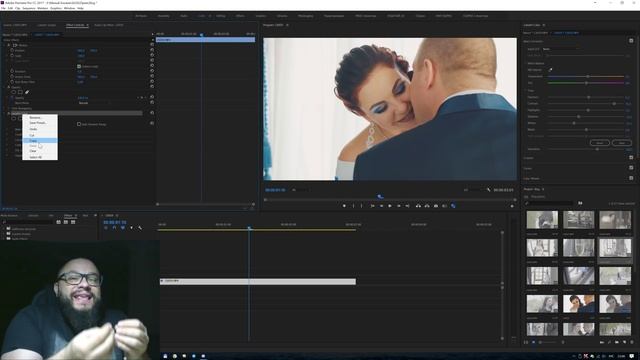Select the clip on the timeline video track
Image resolution: width=640 pixels, height=360 pixels.
(258, 282)
